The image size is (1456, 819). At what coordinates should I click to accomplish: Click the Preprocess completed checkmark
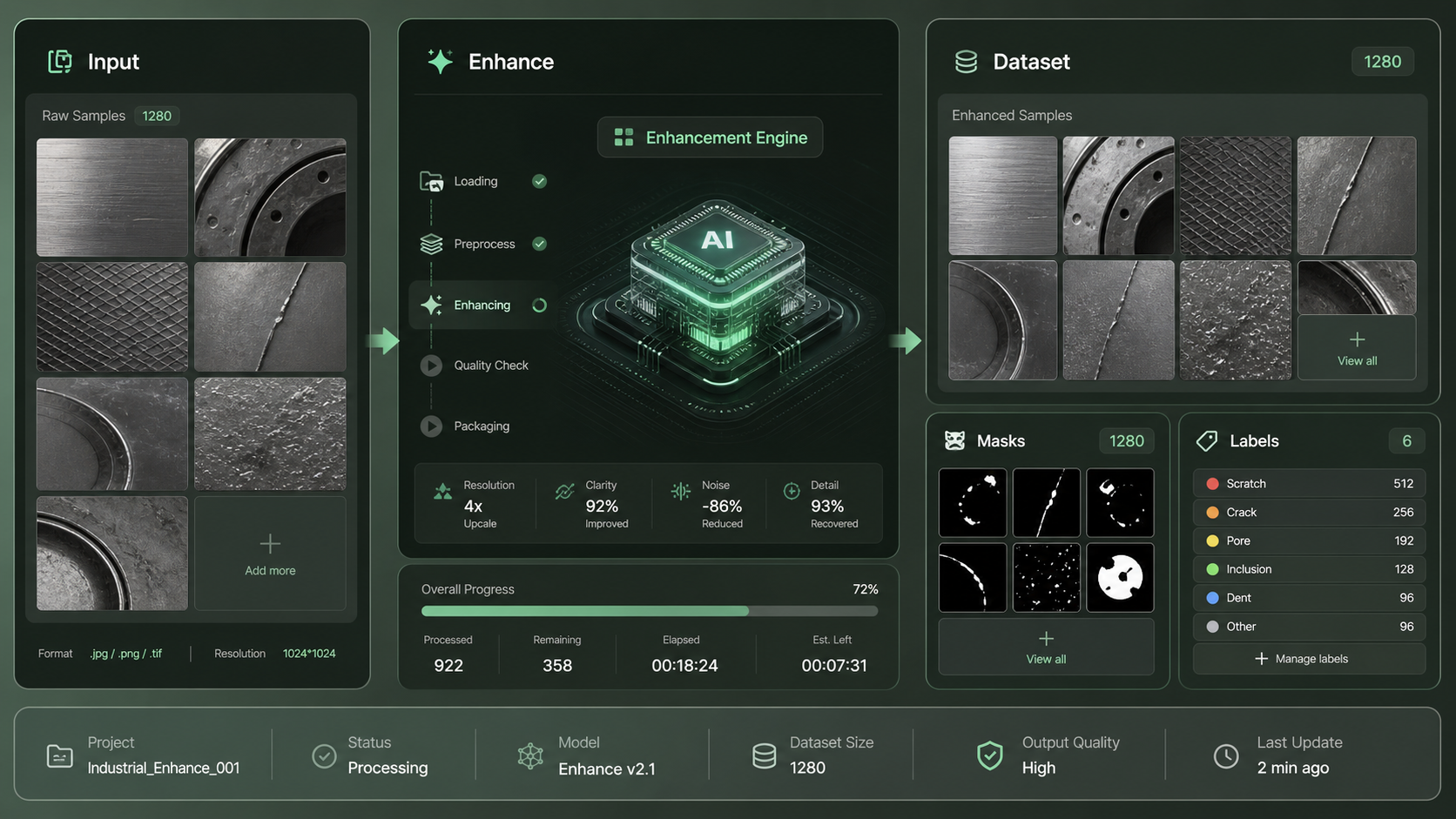(539, 244)
